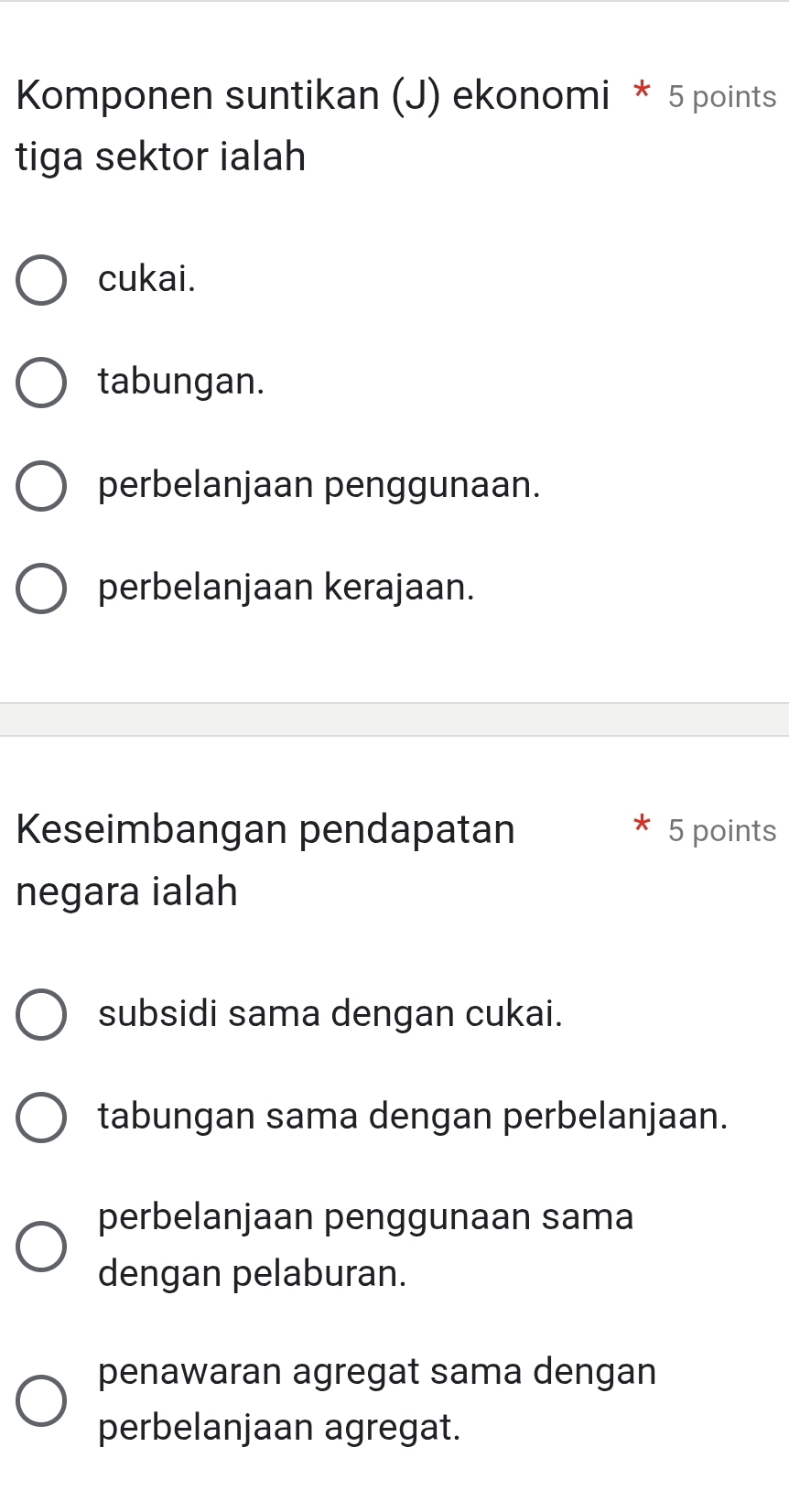
Task: Click the 'tabungan sama dengan perbelanjaan.' label
Action: pos(413,1116)
